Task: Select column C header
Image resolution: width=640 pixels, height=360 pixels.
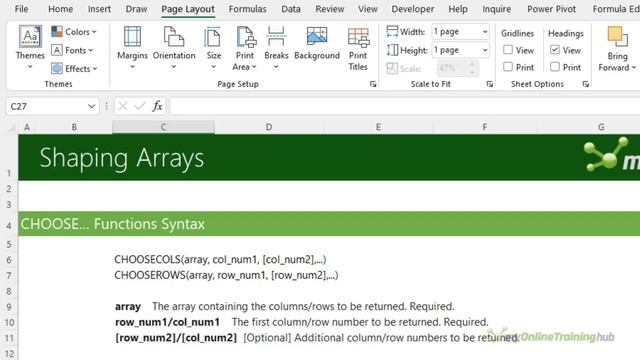Action: click(163, 127)
